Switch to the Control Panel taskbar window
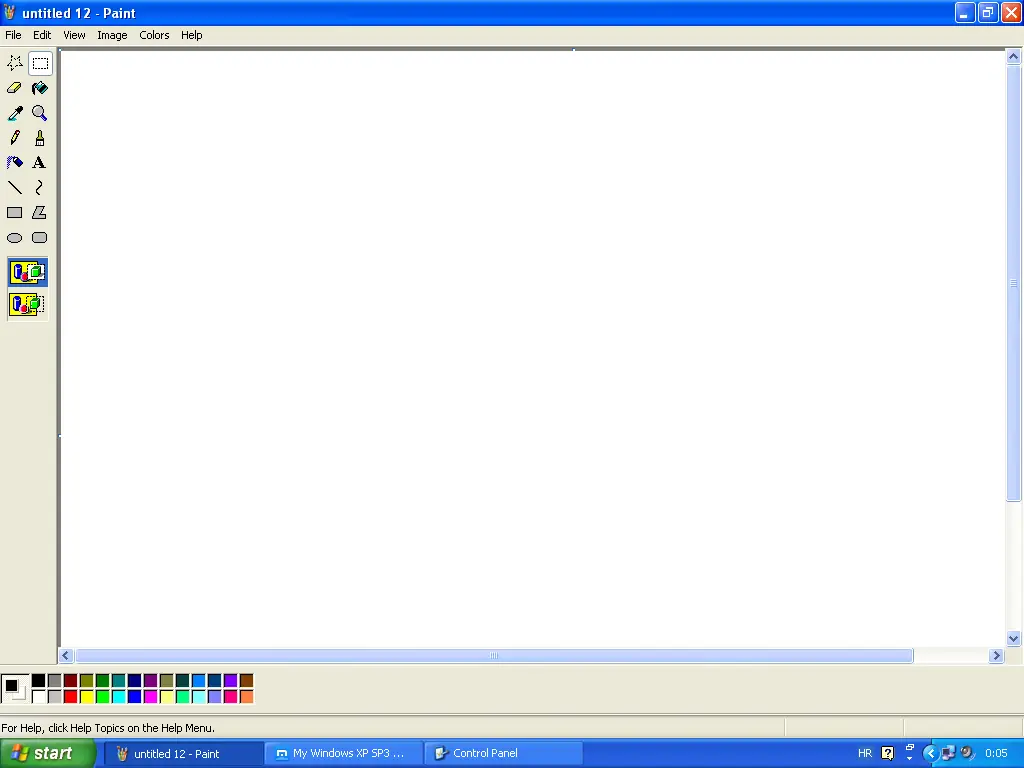Viewport: 1024px width, 768px height. click(500, 753)
